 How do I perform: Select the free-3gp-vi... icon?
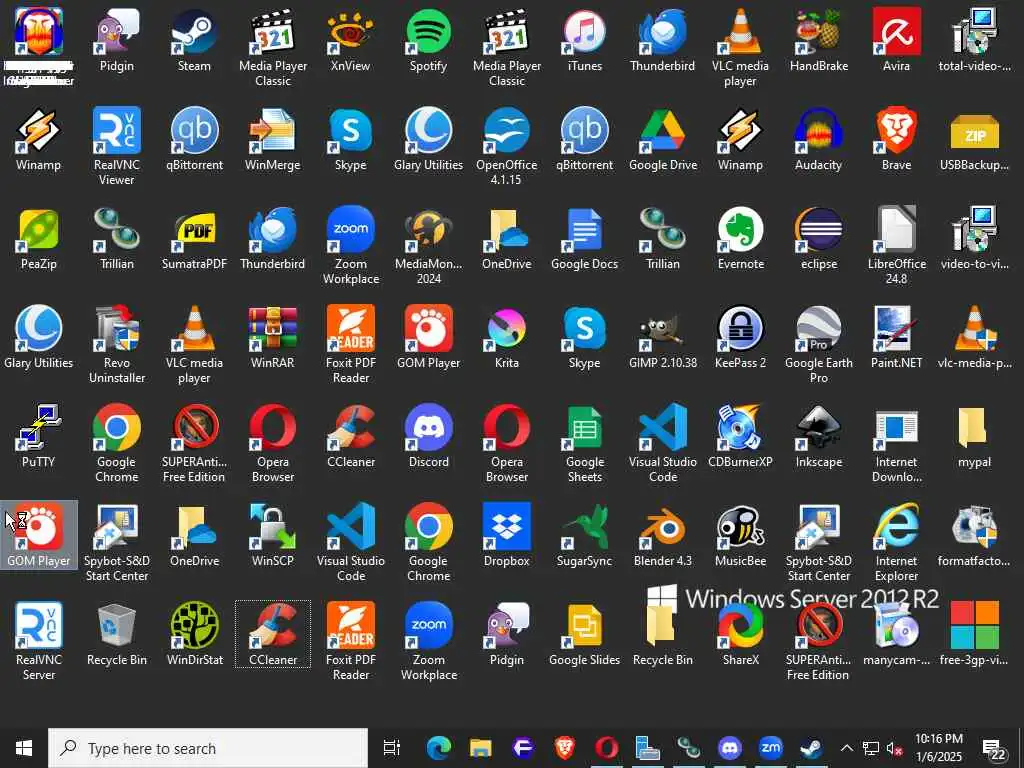coord(974,635)
